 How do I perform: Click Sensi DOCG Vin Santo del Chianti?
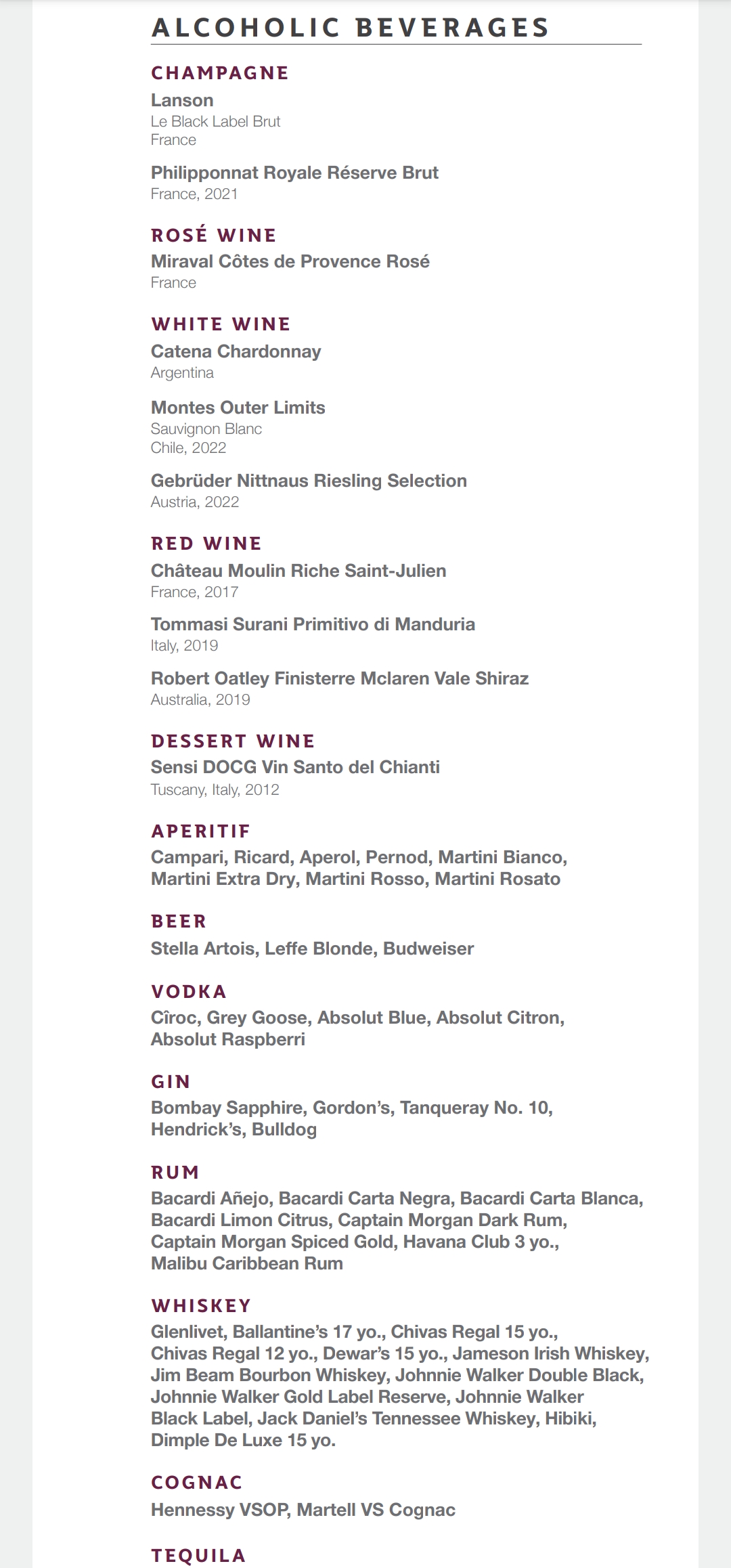pos(295,767)
